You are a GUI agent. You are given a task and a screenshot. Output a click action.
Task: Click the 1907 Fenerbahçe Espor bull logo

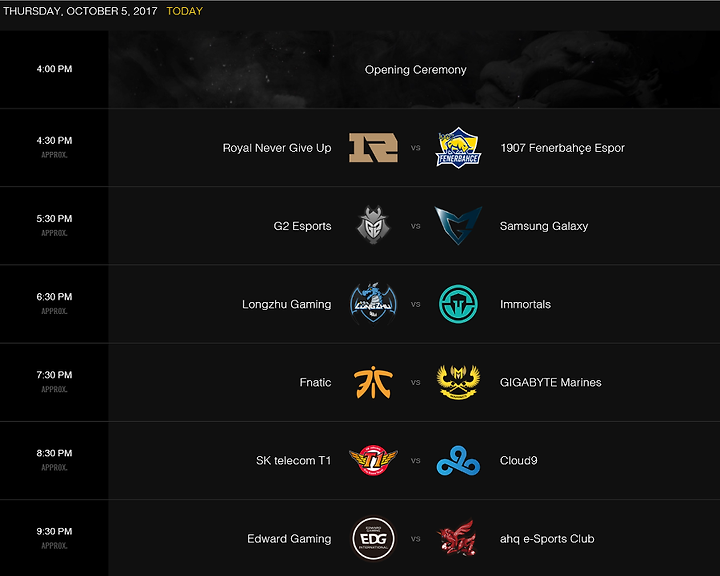click(458, 147)
